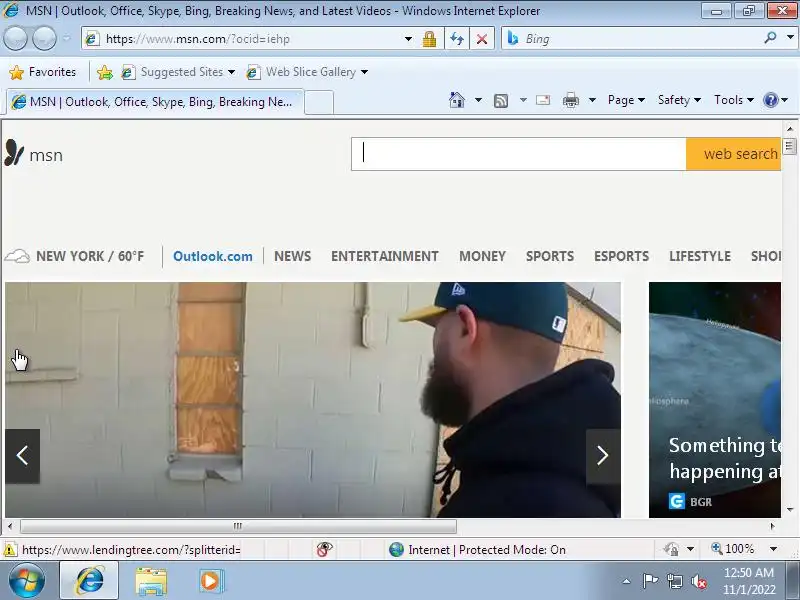Open NEW YORK / 60°F weather link
Viewport: 800px width, 600px height.
coord(90,256)
